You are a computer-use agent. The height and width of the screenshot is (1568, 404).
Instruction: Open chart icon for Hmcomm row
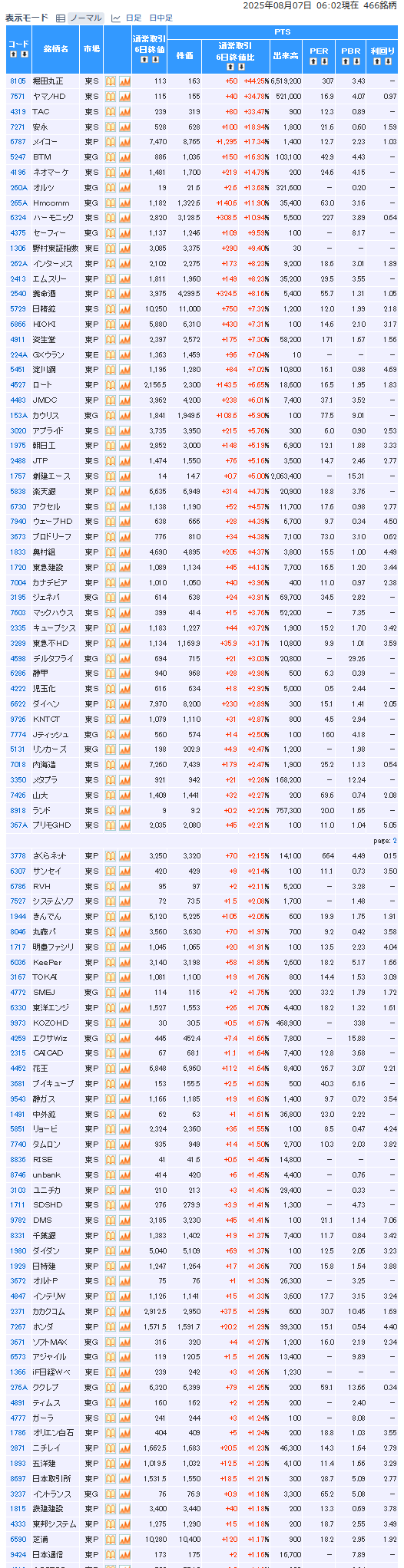pyautogui.click(x=124, y=203)
